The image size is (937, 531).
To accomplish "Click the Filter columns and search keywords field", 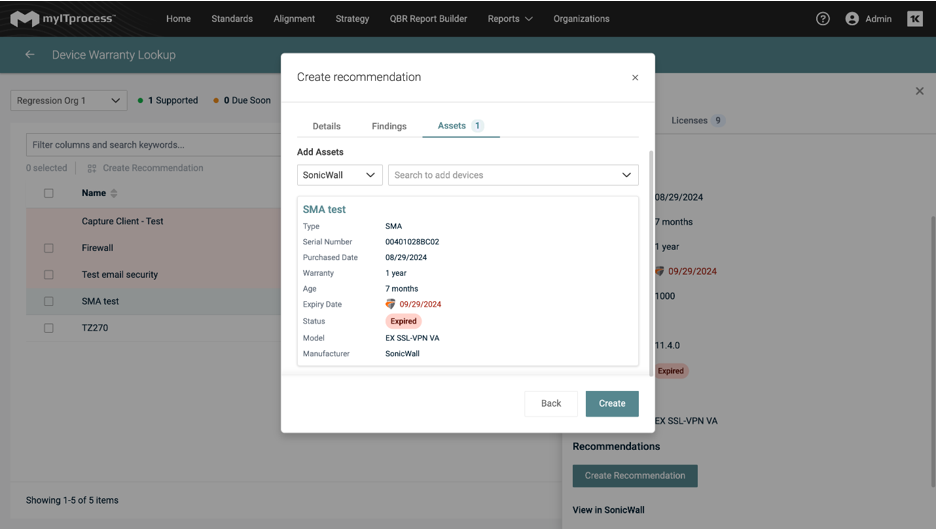I will coord(153,145).
